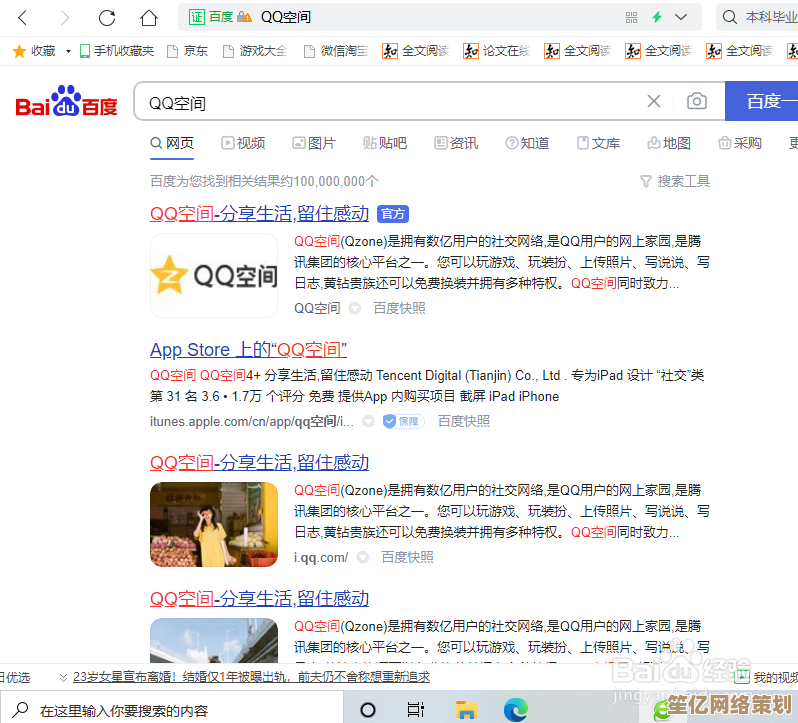Reload the page with the refresh icon

coord(107,18)
